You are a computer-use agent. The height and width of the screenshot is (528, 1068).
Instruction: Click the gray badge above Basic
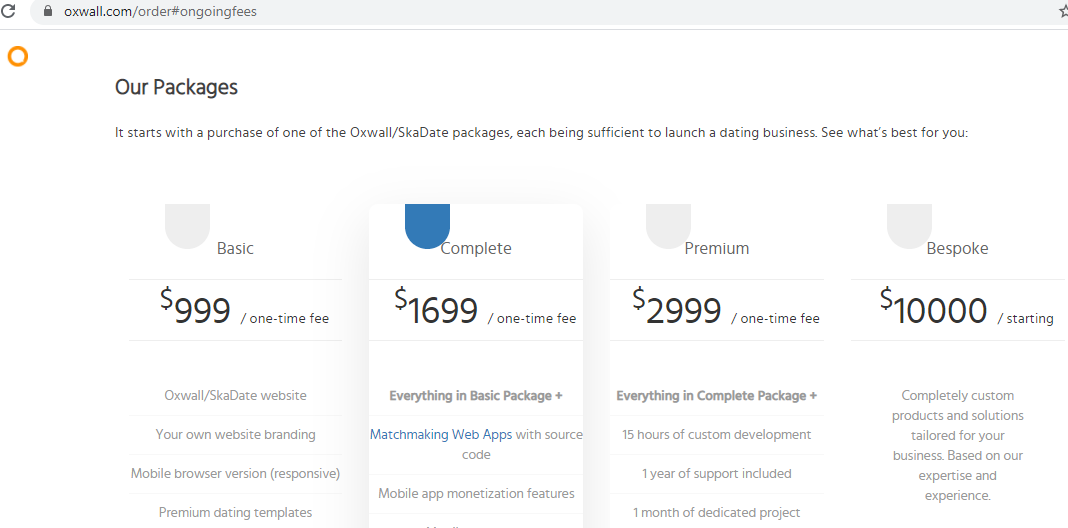187,225
